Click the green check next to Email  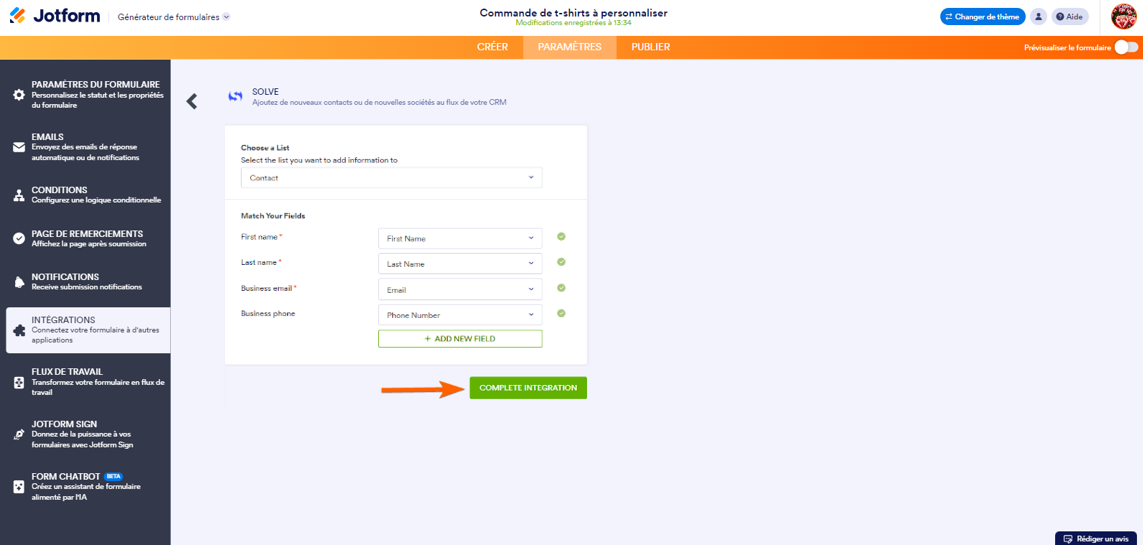(561, 288)
